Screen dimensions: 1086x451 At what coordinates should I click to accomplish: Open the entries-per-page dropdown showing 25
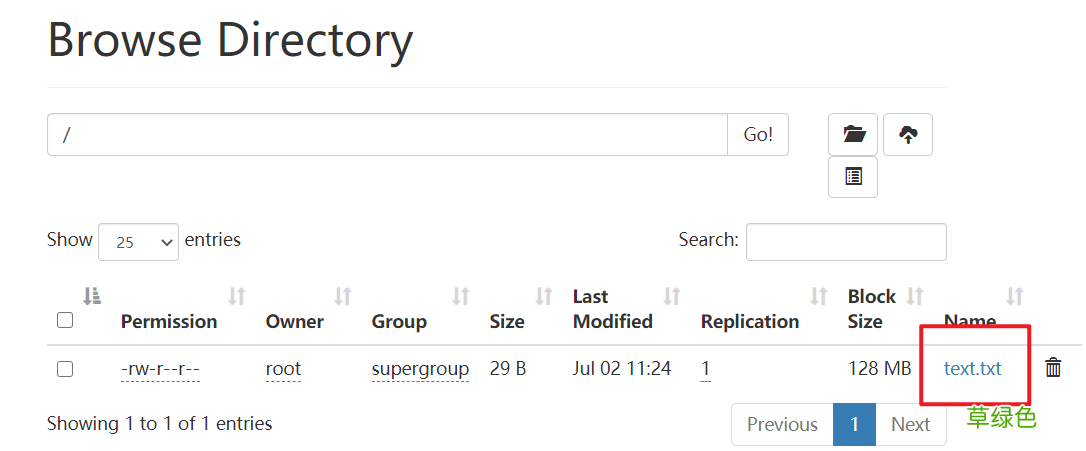(138, 242)
